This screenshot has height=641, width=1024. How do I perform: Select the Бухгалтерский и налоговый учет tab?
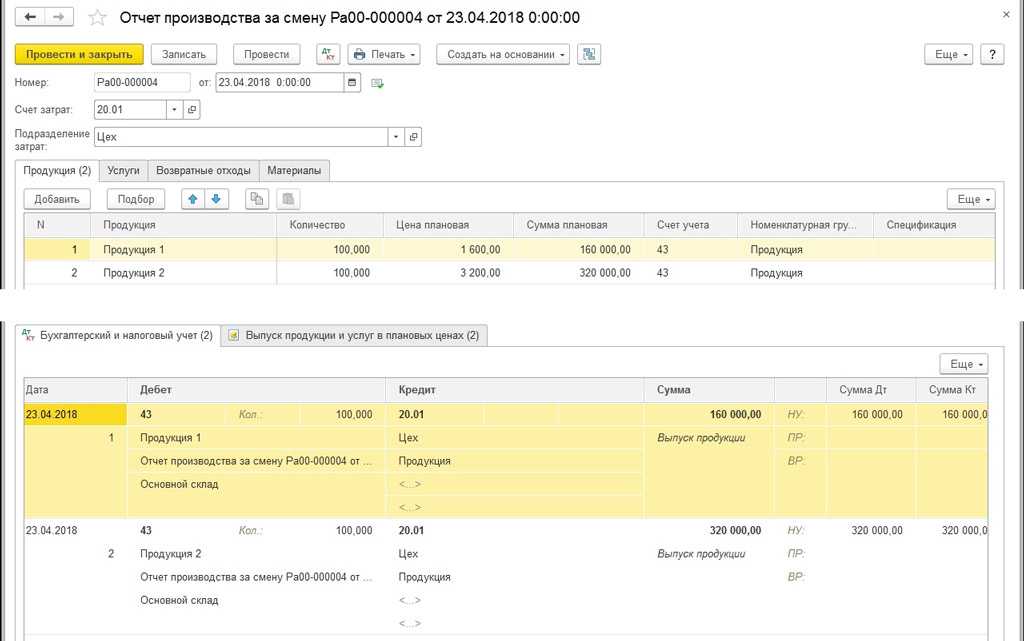(x=118, y=335)
